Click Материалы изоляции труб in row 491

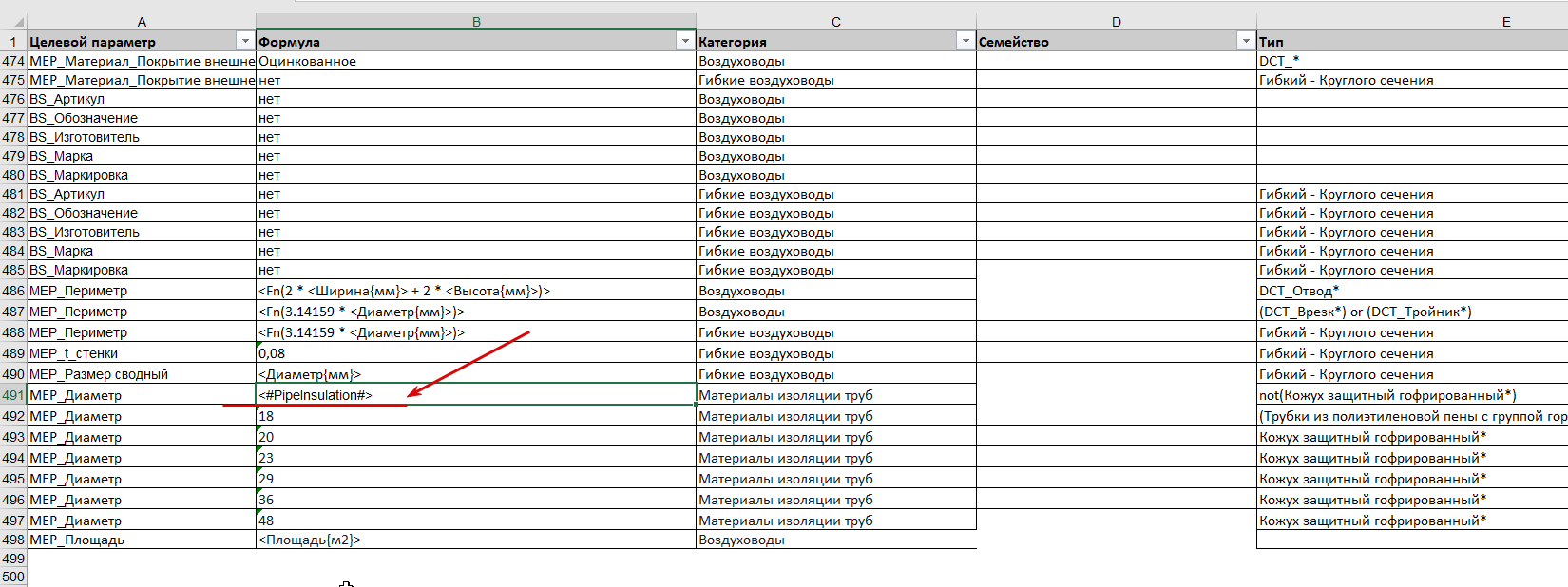click(836, 395)
